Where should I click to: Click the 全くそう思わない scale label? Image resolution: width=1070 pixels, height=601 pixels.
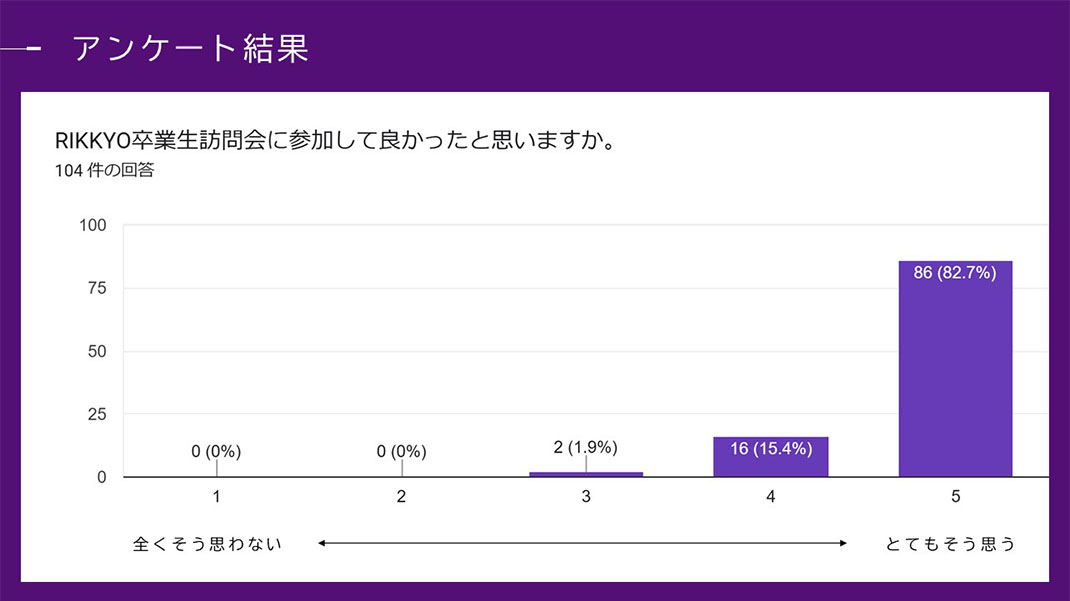(x=208, y=544)
